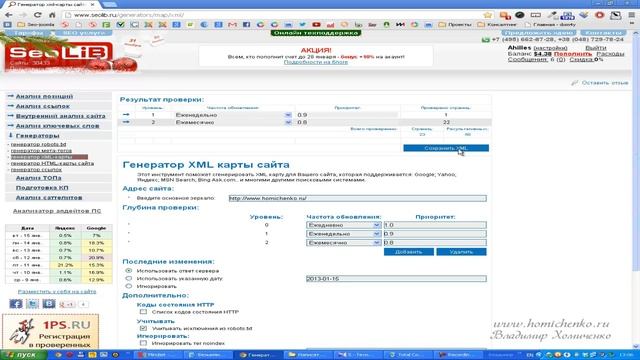Open level 2 'Ежемесячно' dropdown in depth section
Viewport: 640px width, 360px height.
[x=344, y=242]
